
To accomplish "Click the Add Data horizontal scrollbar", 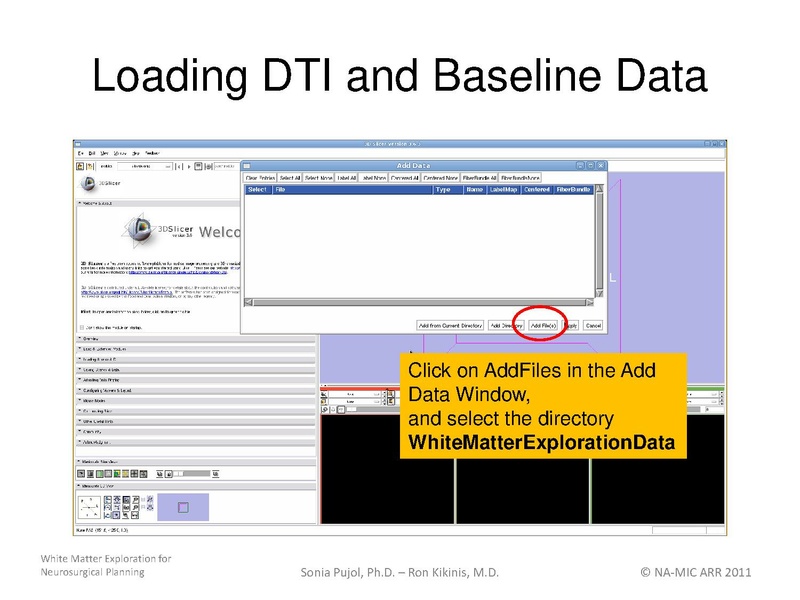I will [x=420, y=301].
